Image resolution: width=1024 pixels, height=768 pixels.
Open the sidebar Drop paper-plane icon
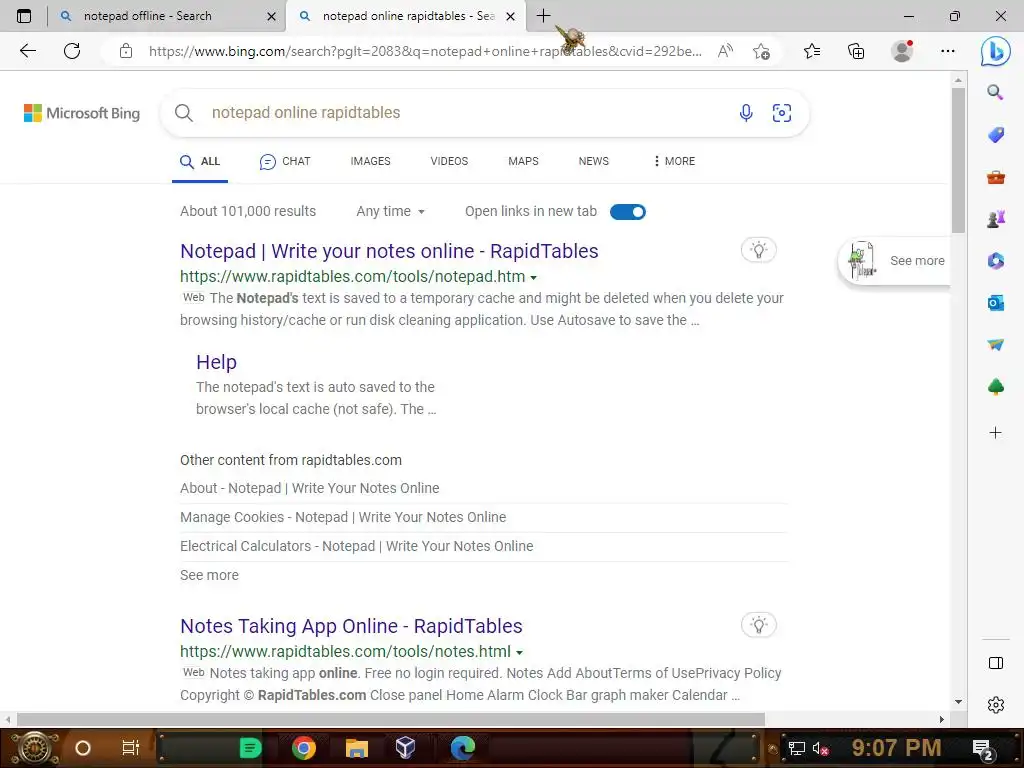coord(995,345)
